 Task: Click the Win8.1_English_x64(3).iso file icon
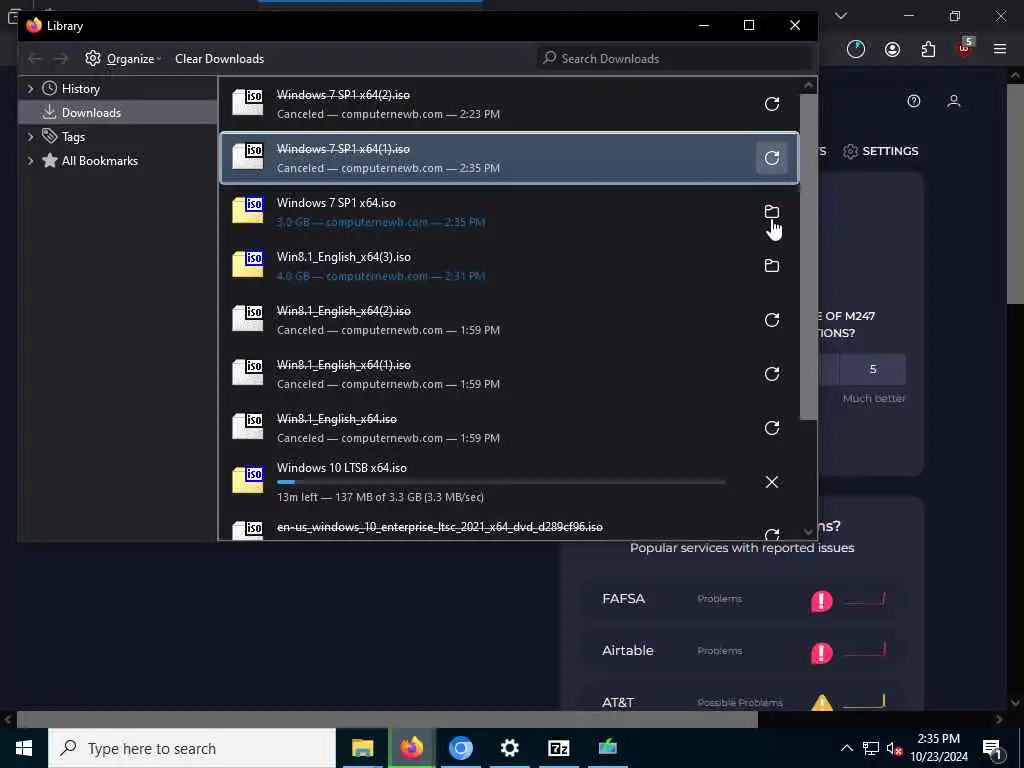(x=248, y=264)
